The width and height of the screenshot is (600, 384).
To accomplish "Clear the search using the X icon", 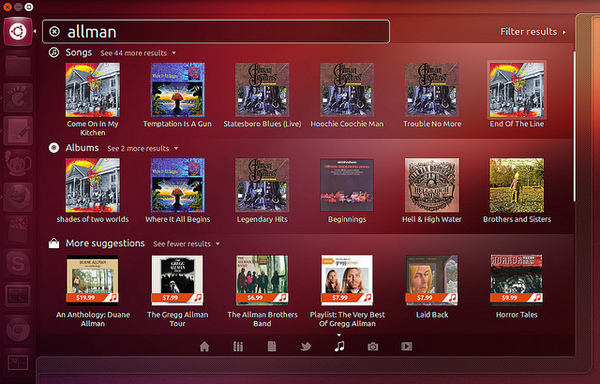I will [55, 31].
